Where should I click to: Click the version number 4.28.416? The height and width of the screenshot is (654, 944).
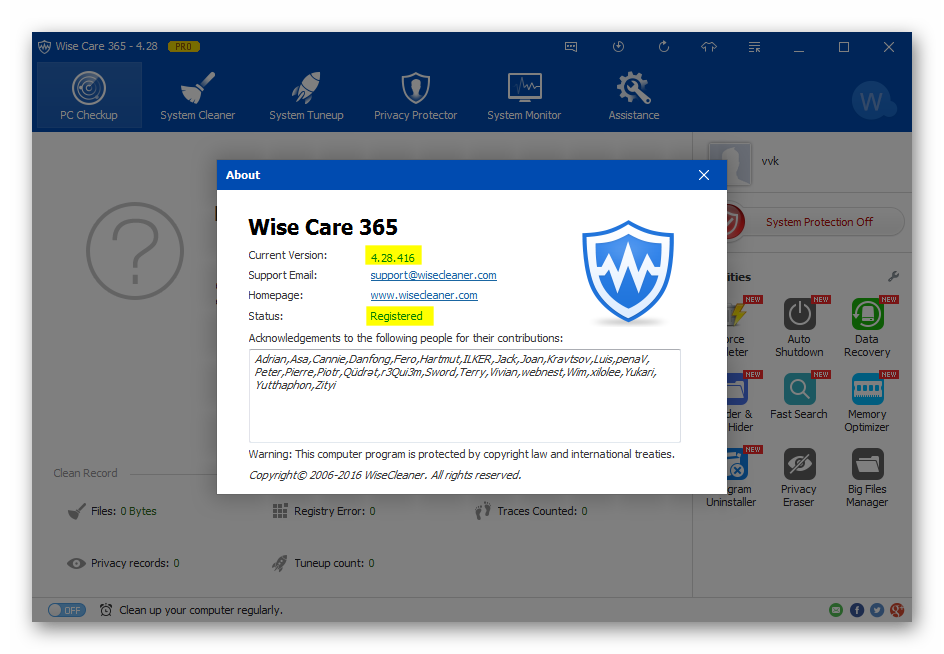pyautogui.click(x=393, y=258)
